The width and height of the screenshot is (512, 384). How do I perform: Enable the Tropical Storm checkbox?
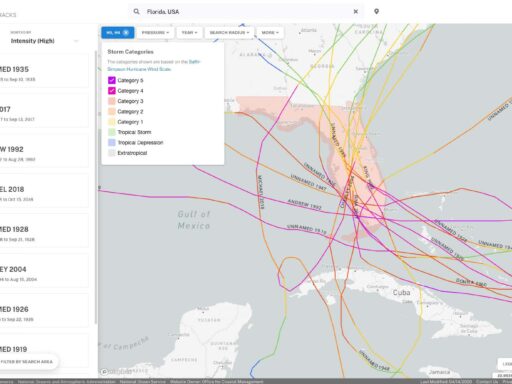pos(112,132)
